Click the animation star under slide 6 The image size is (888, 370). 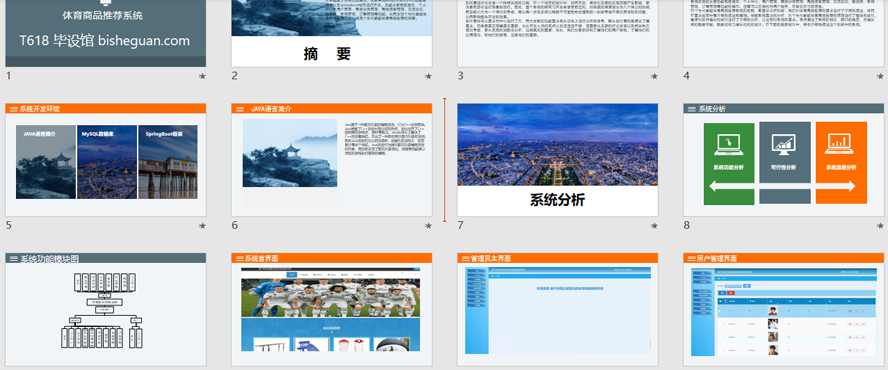pyautogui.click(x=428, y=226)
